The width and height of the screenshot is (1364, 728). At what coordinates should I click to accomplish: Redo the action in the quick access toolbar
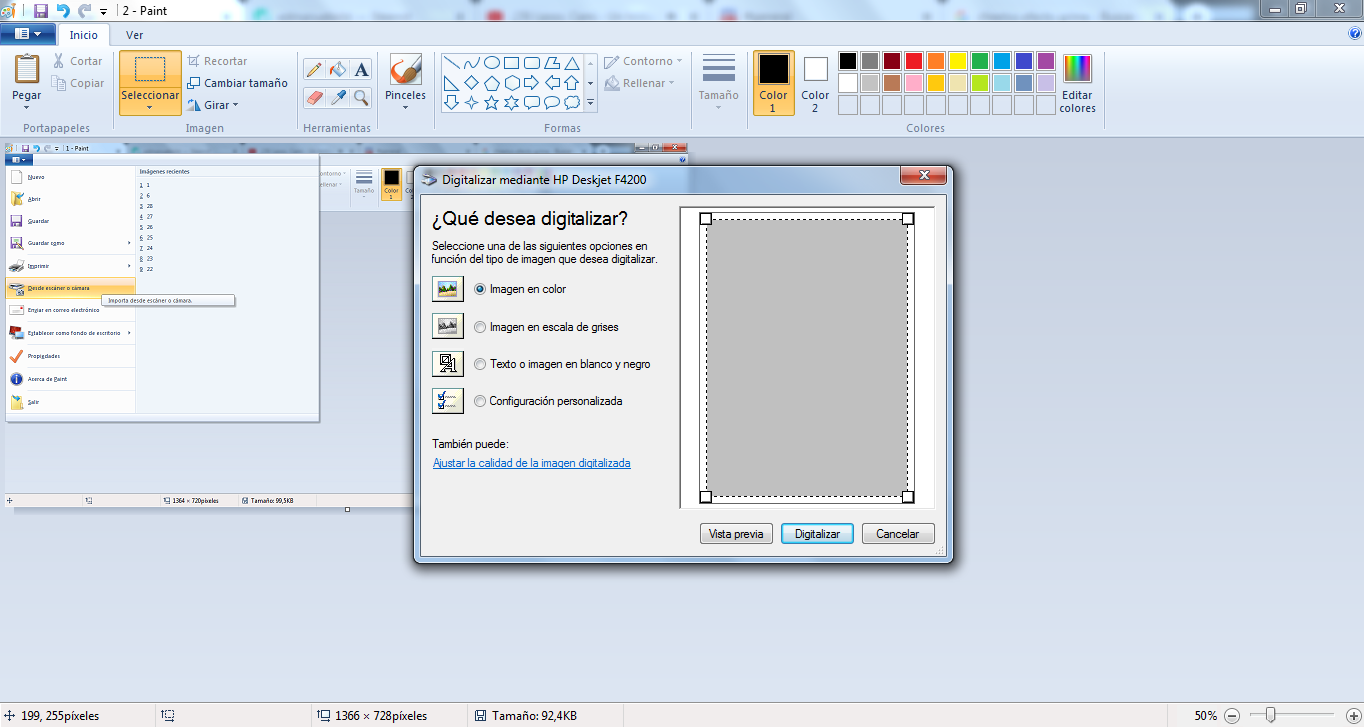click(84, 11)
